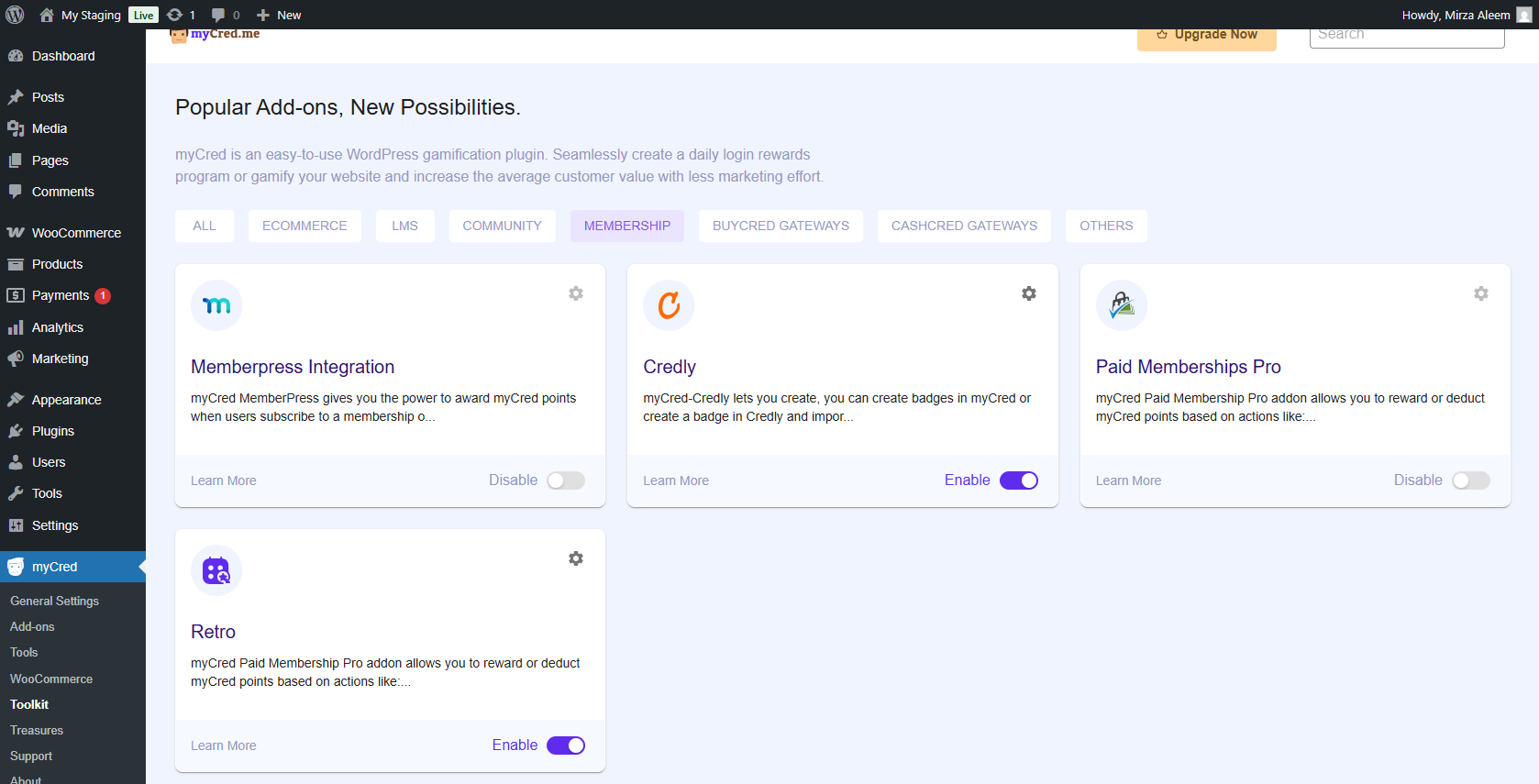
Task: Click Learn More under Memberpress Integration
Action: [x=224, y=480]
